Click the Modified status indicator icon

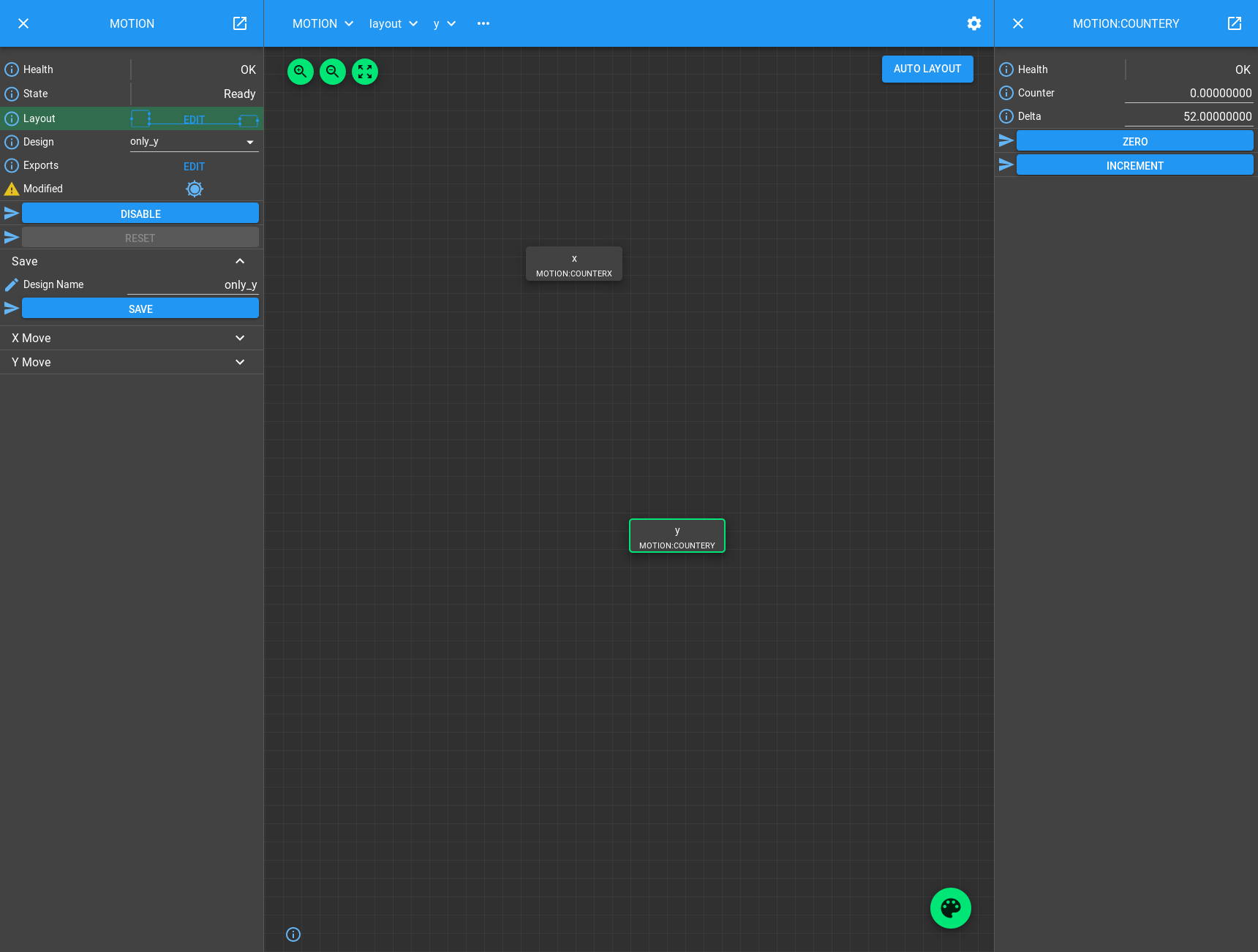click(x=194, y=189)
